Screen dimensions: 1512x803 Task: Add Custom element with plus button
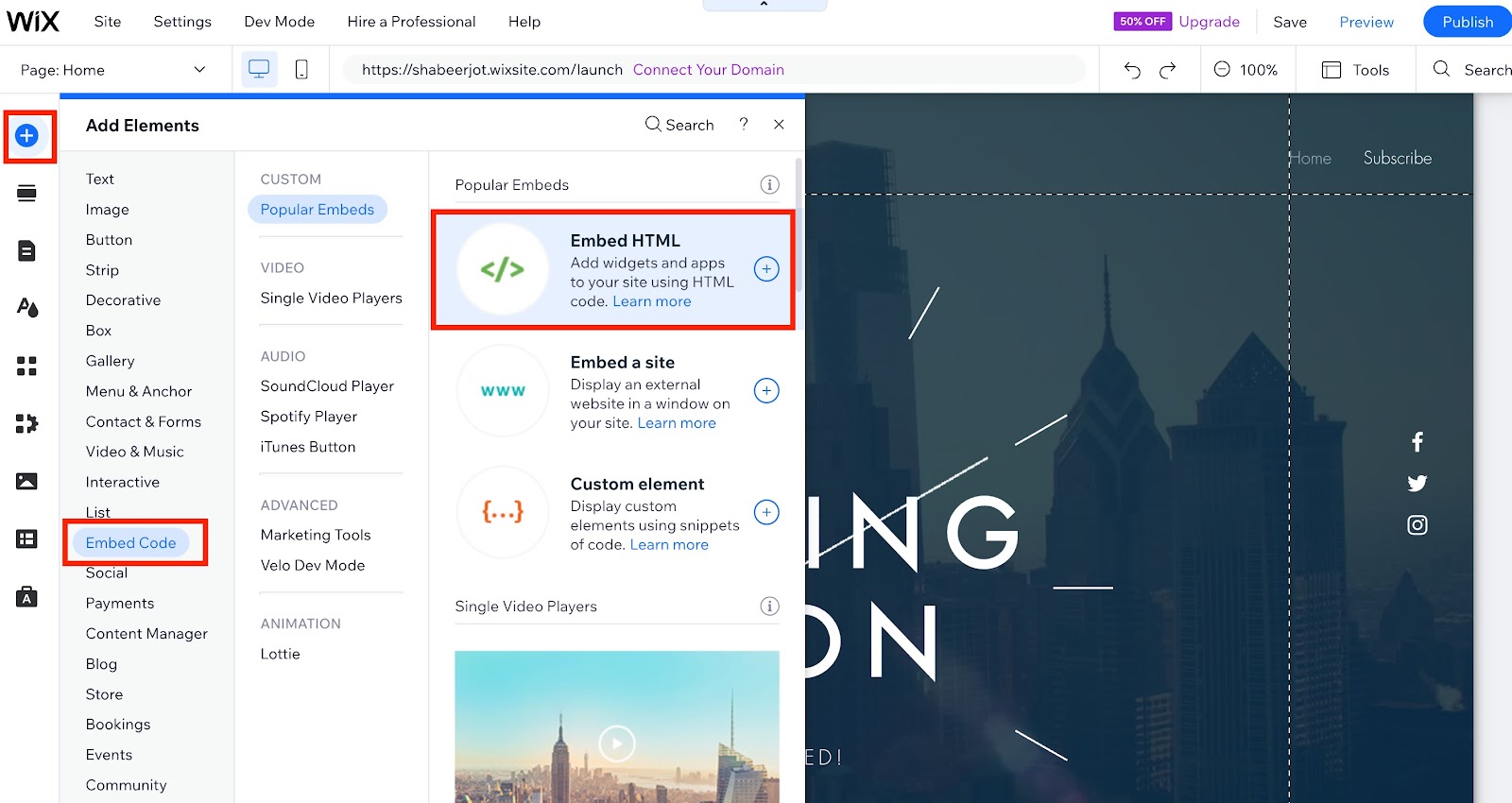point(766,512)
